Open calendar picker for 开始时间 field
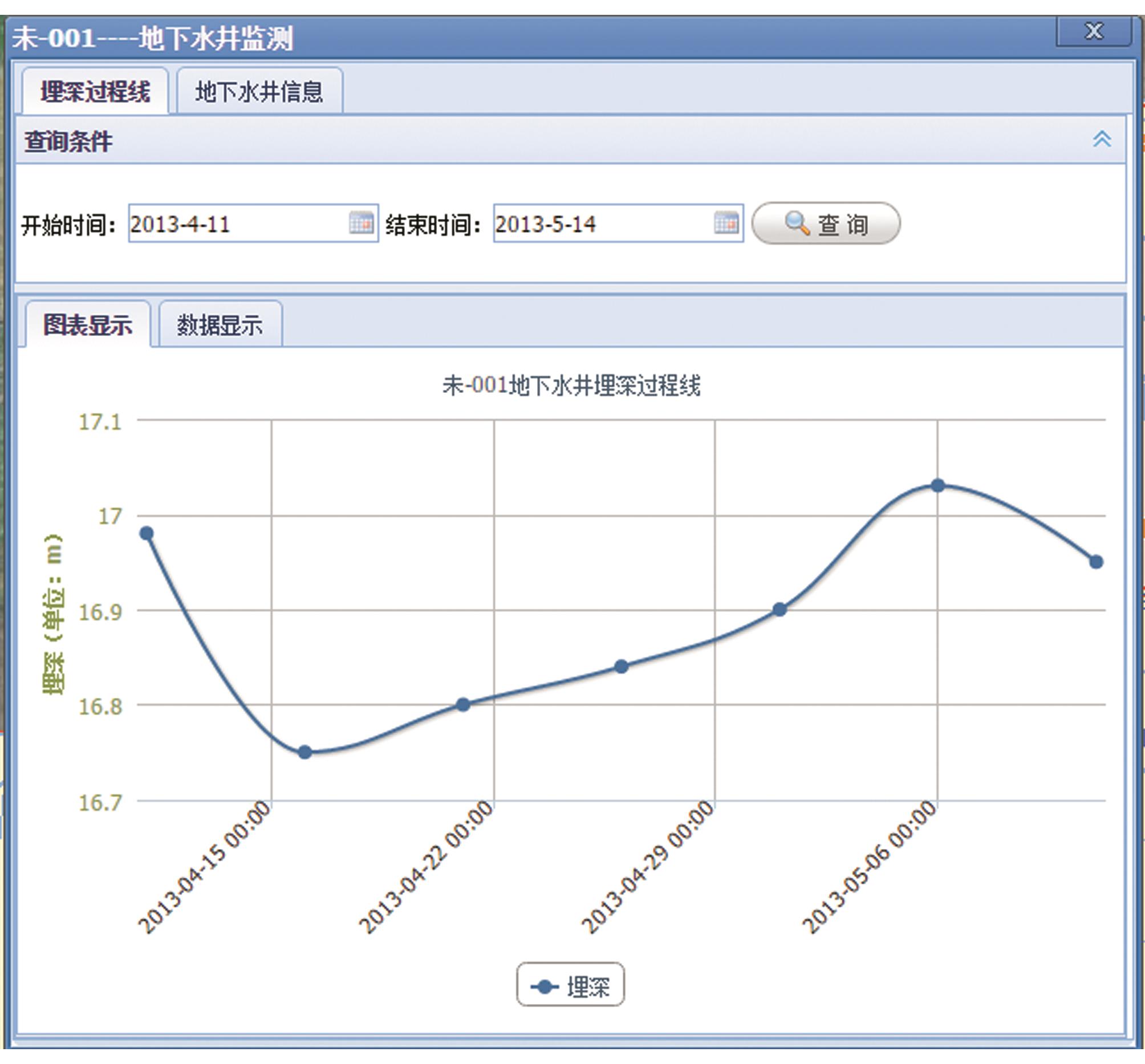1145x1064 pixels. [x=361, y=222]
